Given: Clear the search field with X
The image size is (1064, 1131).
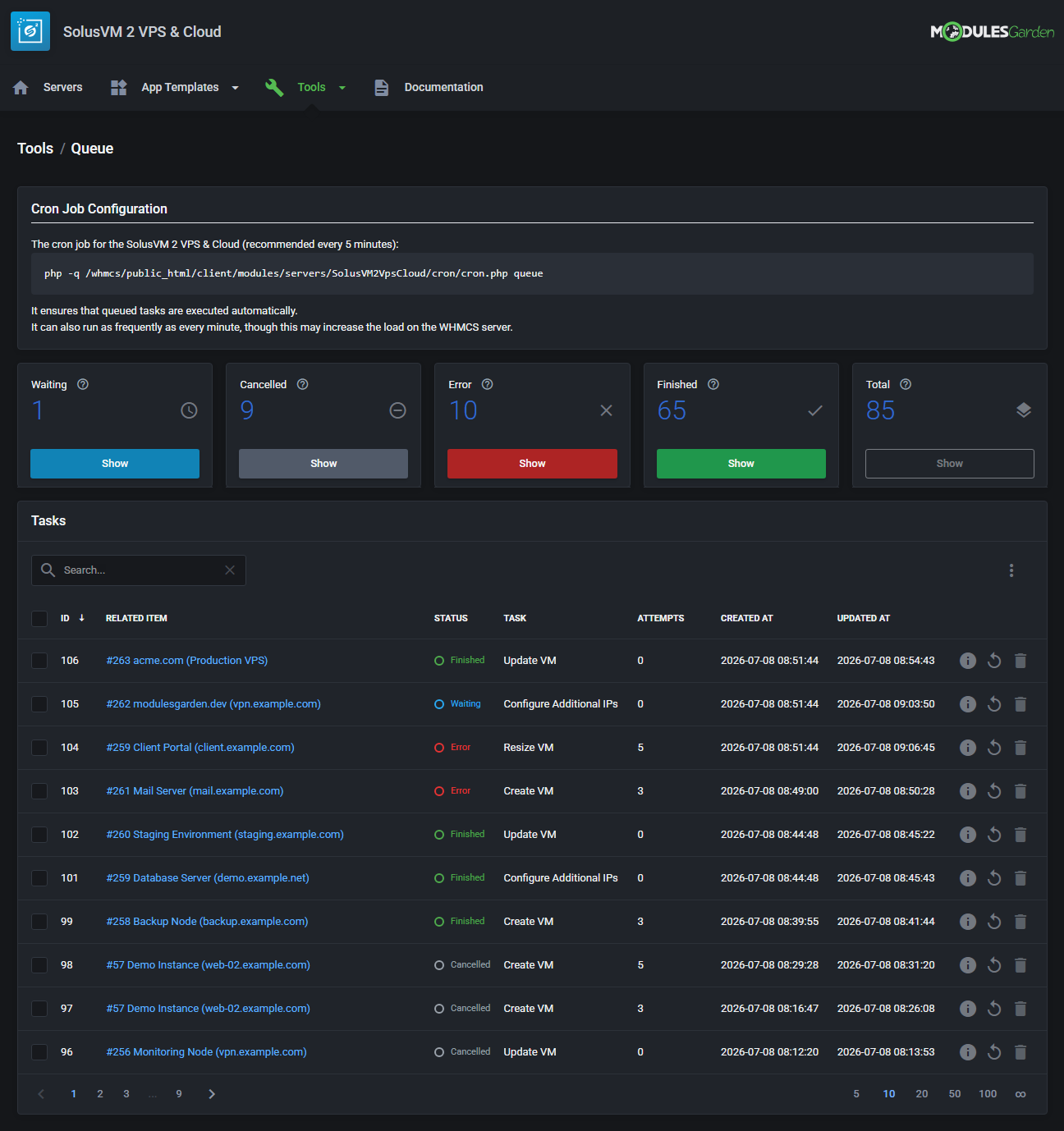Looking at the screenshot, I should point(230,570).
